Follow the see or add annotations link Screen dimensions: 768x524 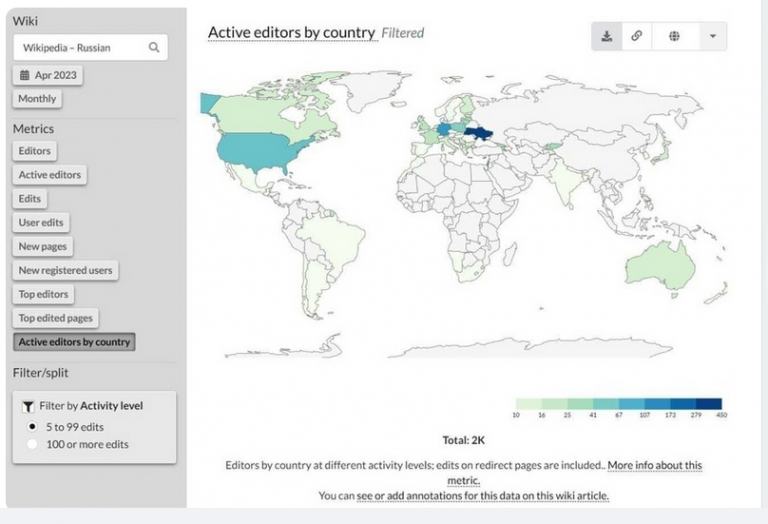point(483,495)
